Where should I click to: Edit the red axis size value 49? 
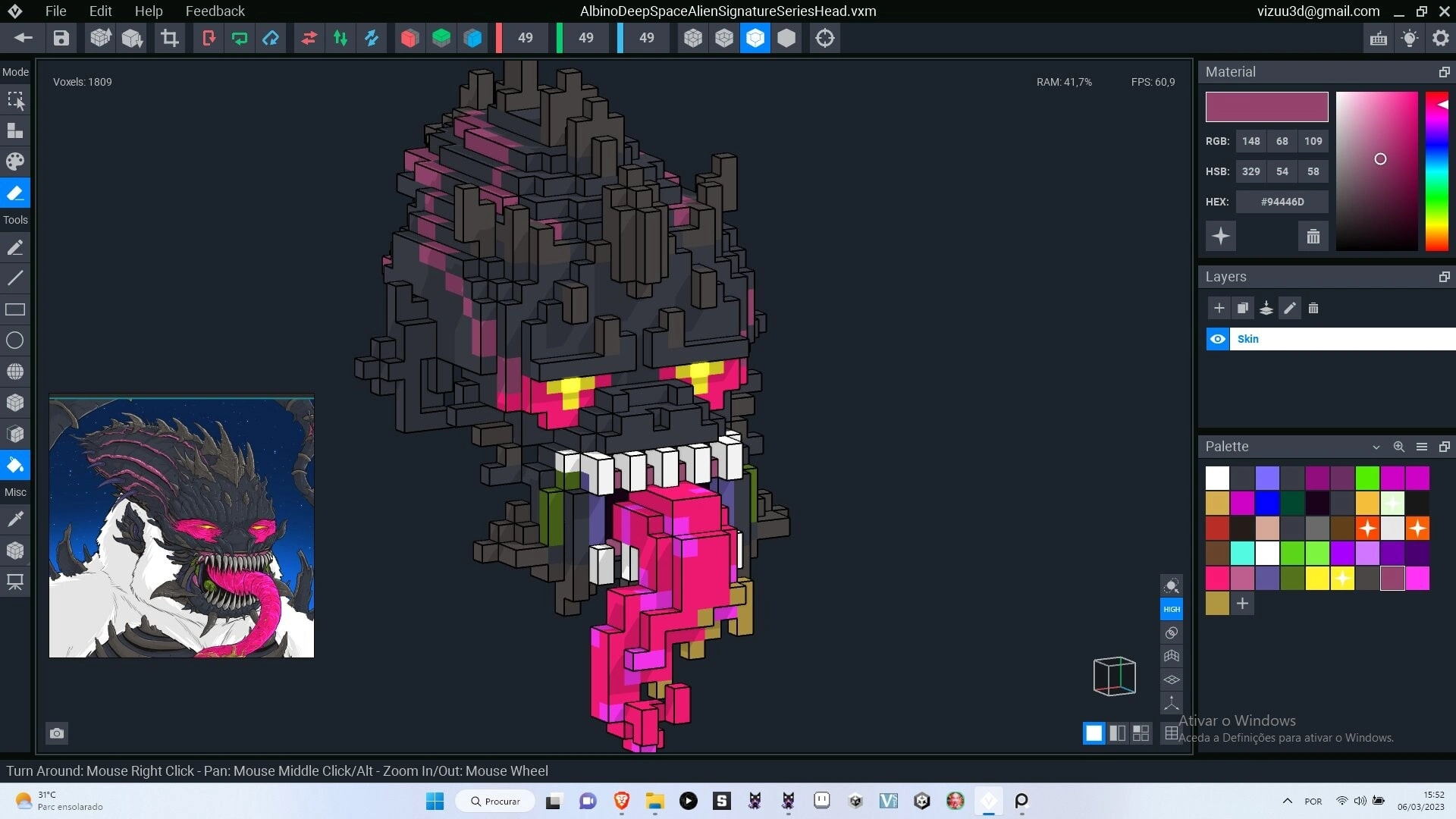tap(526, 38)
